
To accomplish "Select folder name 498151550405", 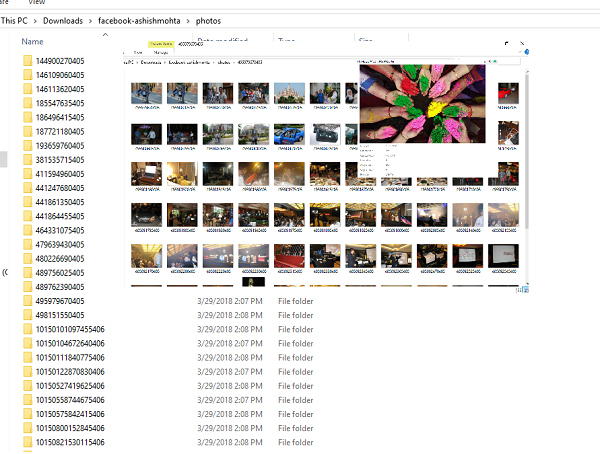I will click(x=60, y=315).
